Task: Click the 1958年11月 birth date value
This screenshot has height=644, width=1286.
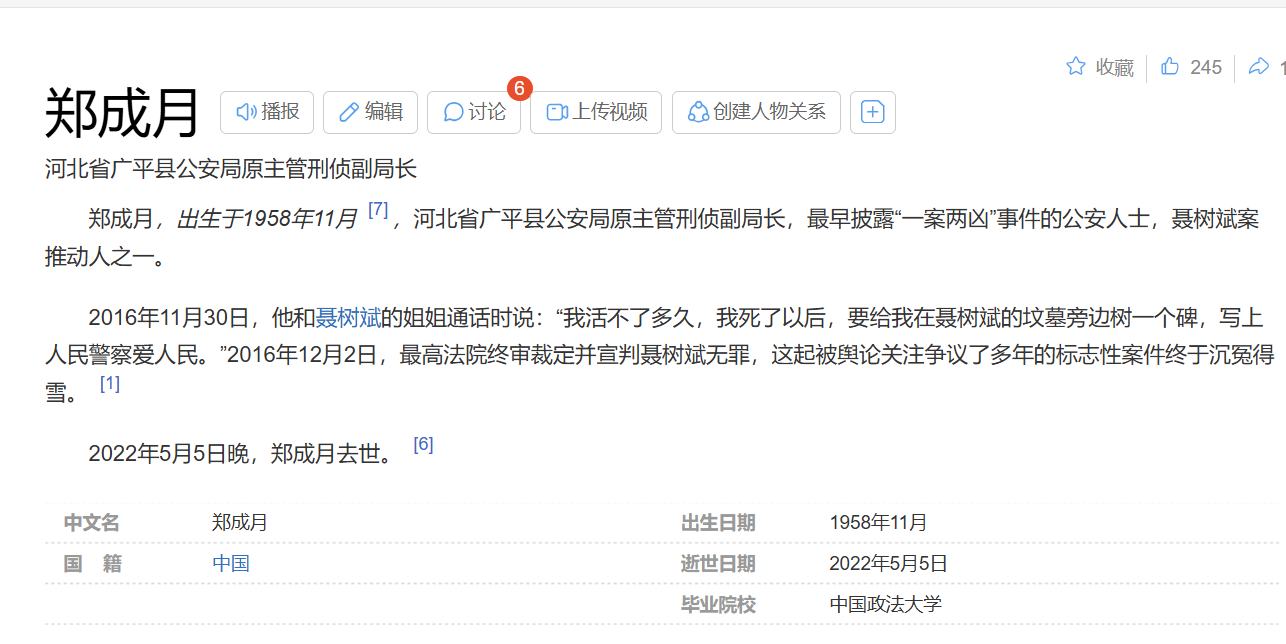Action: point(879,522)
